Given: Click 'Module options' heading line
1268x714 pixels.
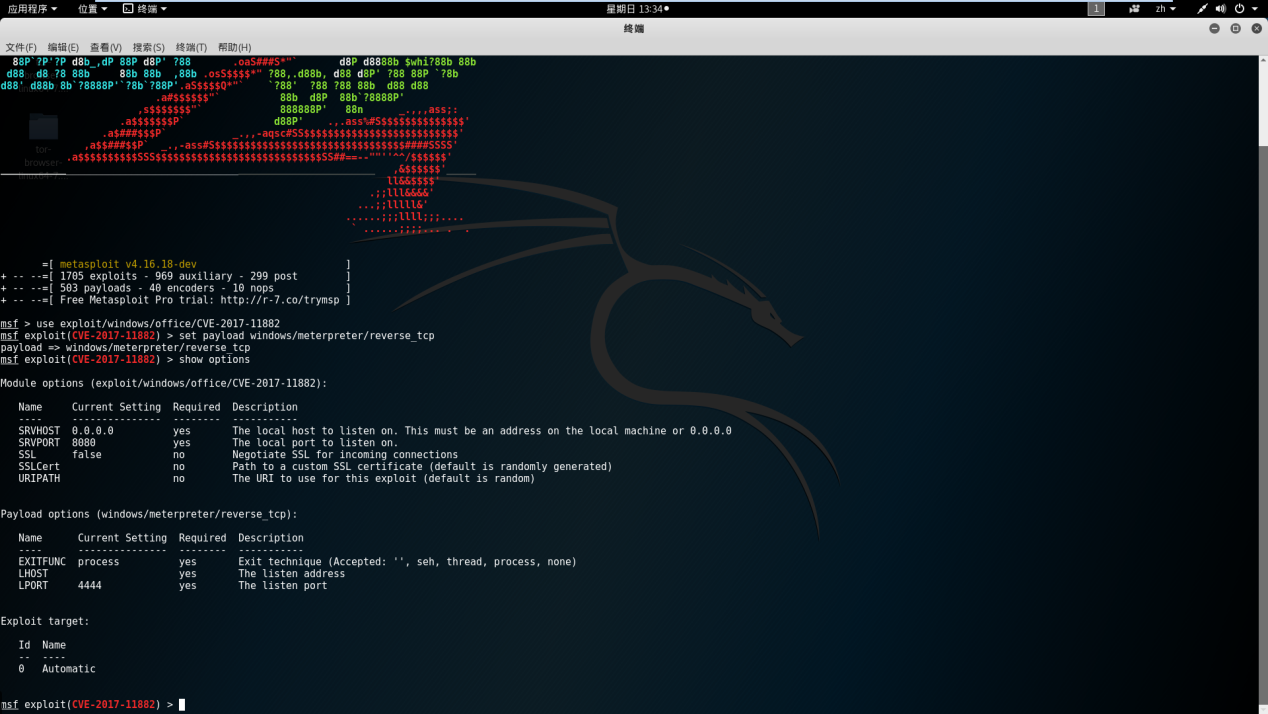Looking at the screenshot, I should click(x=164, y=383).
